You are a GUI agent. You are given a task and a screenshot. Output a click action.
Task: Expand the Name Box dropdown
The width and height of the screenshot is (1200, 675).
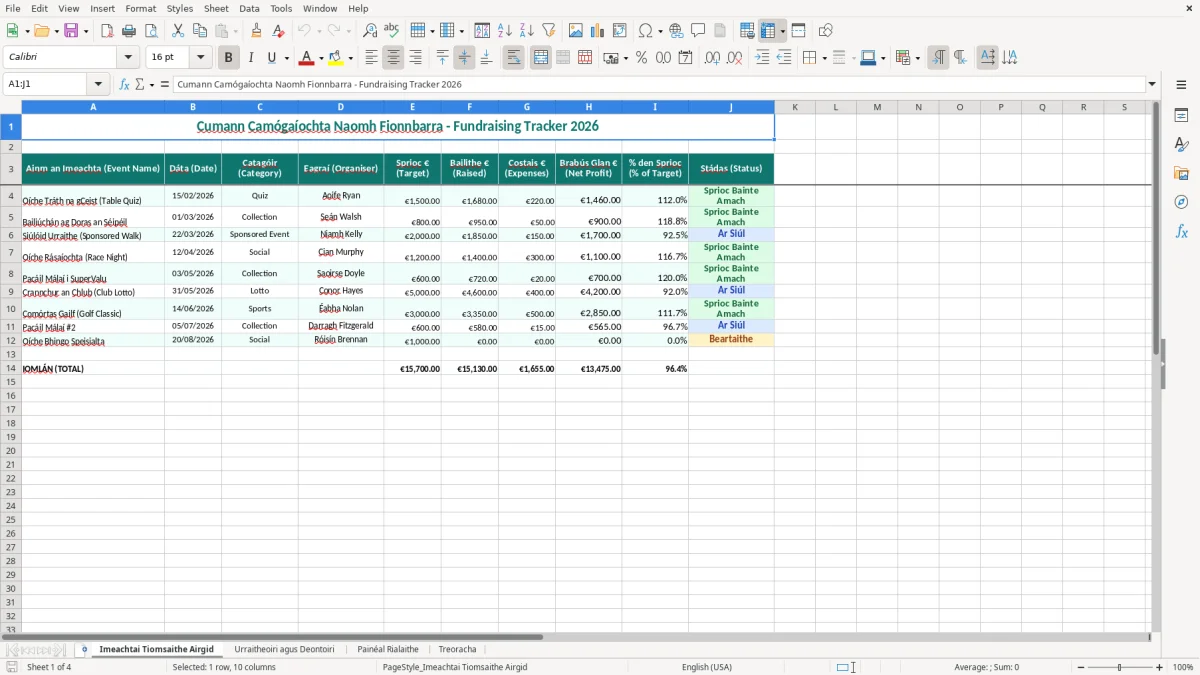98,84
